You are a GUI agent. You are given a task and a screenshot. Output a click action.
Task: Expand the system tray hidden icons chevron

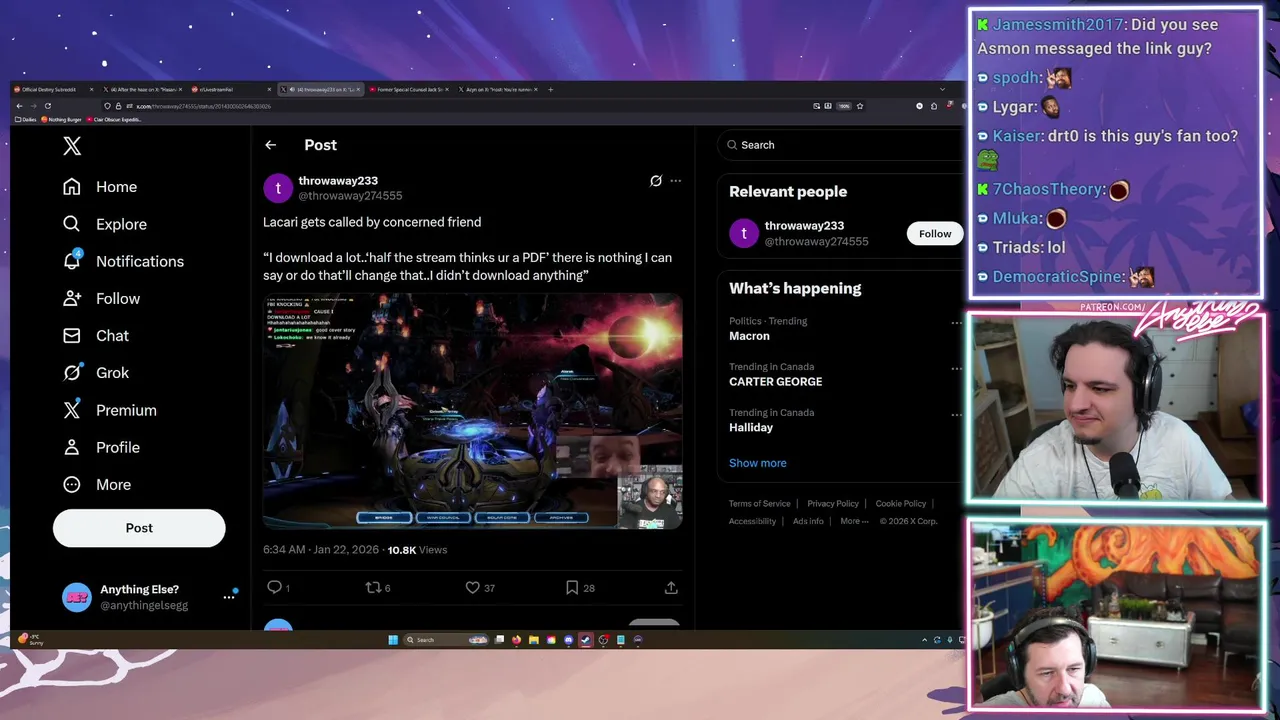pyautogui.click(x=924, y=640)
